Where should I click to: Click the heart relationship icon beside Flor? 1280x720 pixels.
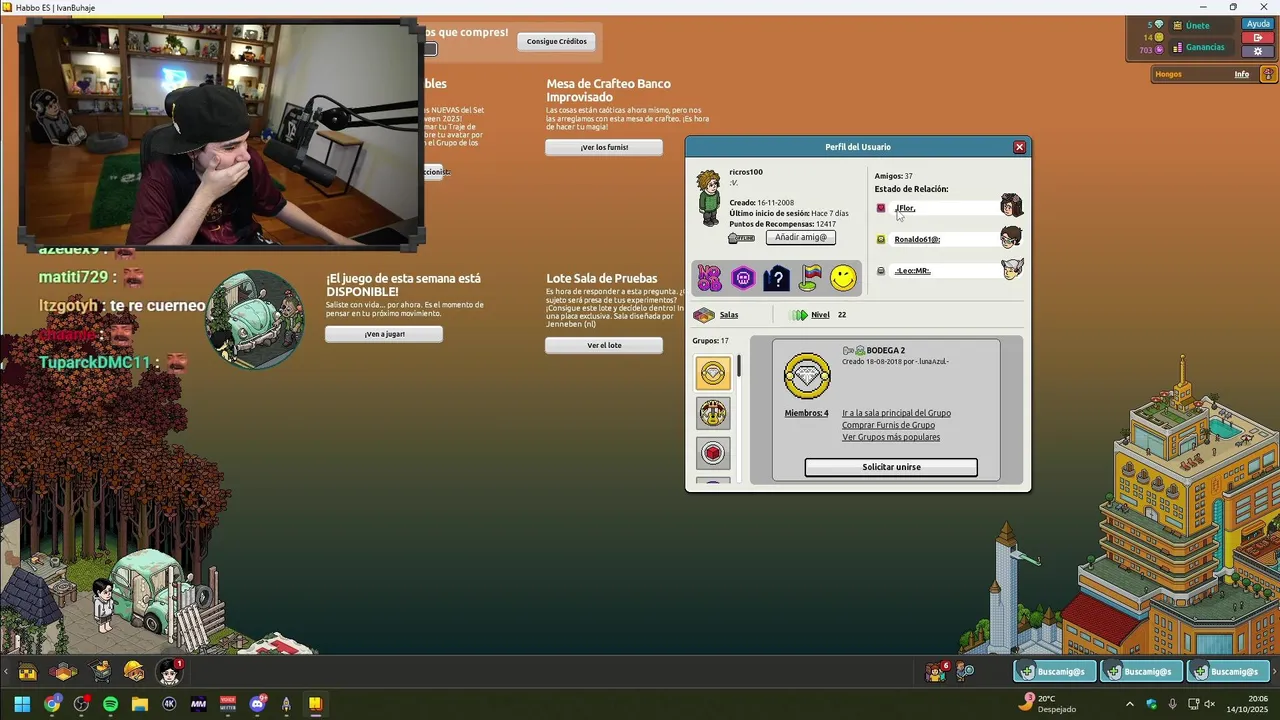click(881, 208)
